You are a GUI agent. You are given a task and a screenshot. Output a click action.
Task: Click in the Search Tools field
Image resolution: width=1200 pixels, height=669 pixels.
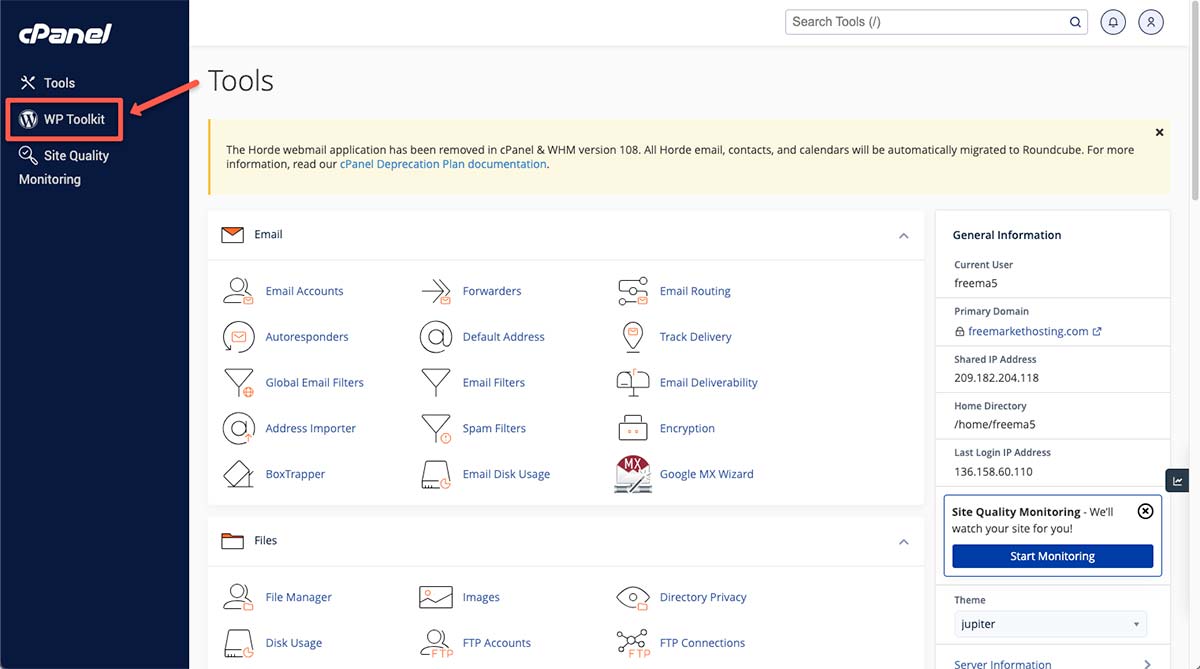[925, 22]
